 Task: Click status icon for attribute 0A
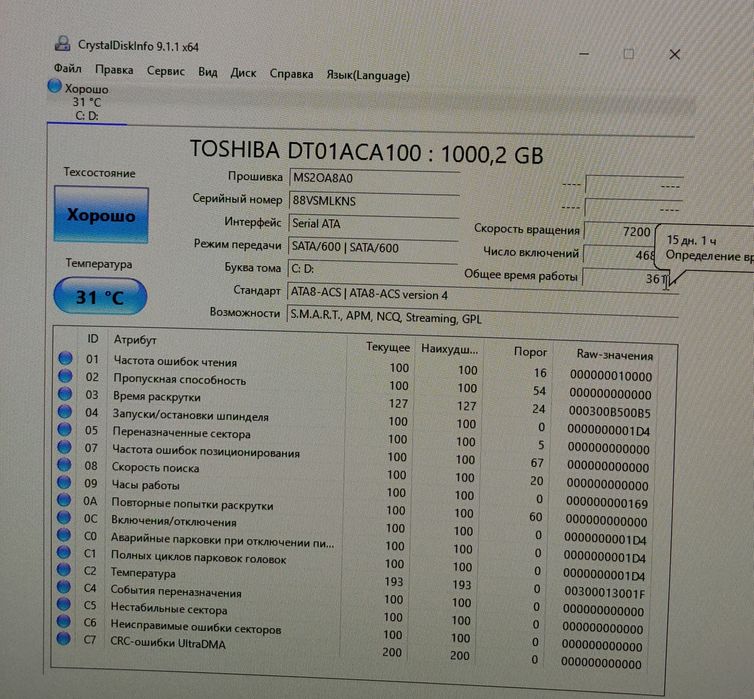coord(64,499)
